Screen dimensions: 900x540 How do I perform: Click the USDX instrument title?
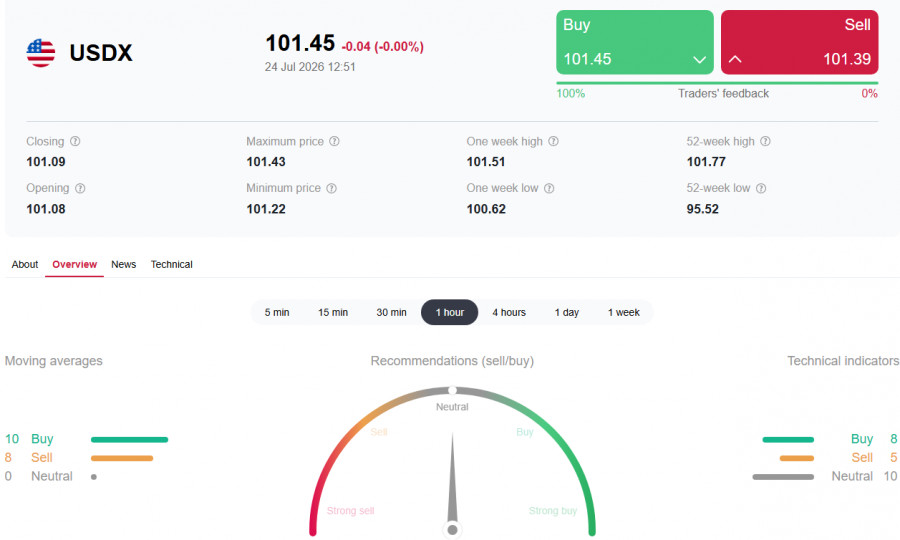101,53
